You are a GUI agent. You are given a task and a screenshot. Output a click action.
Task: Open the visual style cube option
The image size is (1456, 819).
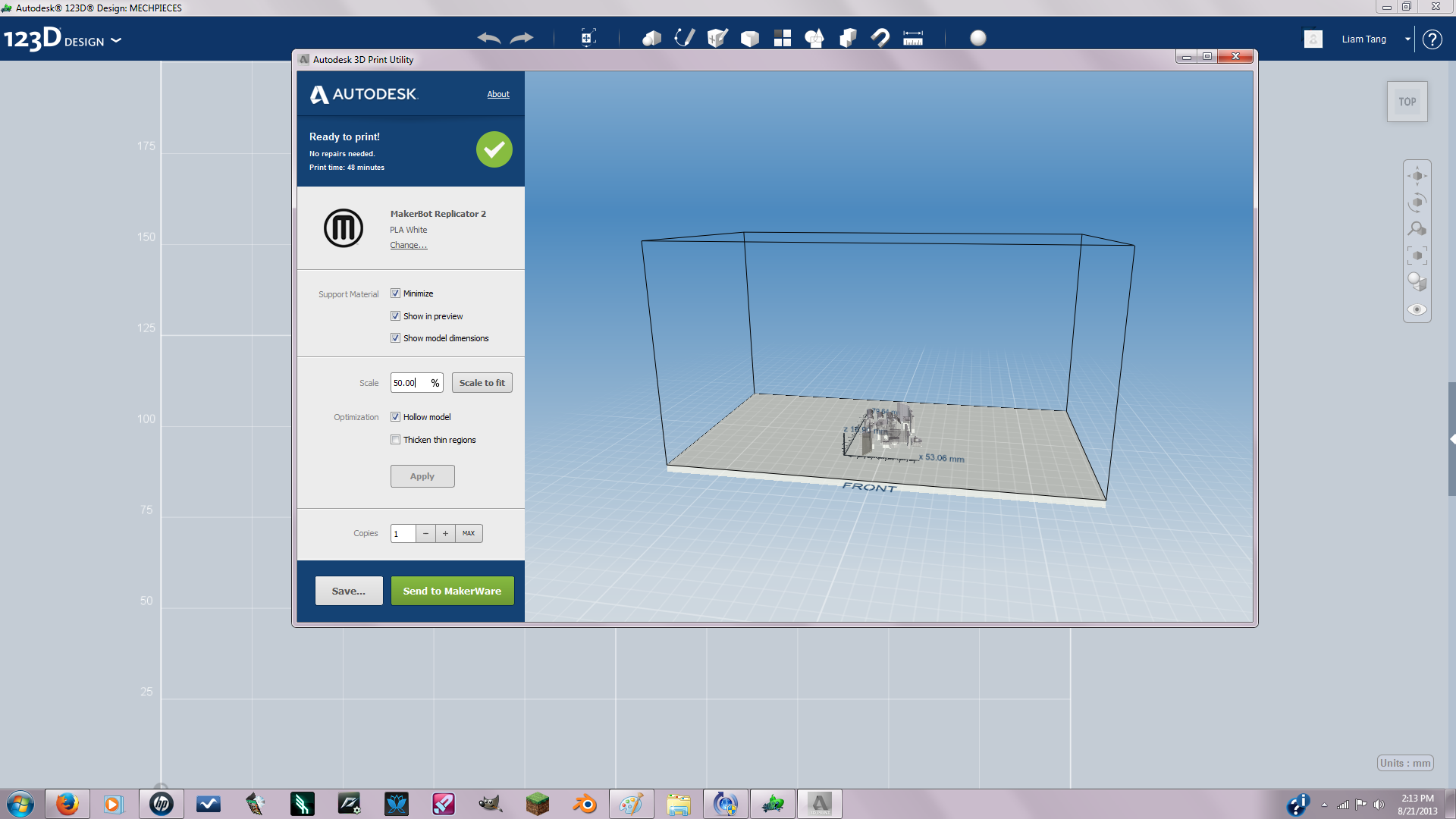point(1417,282)
